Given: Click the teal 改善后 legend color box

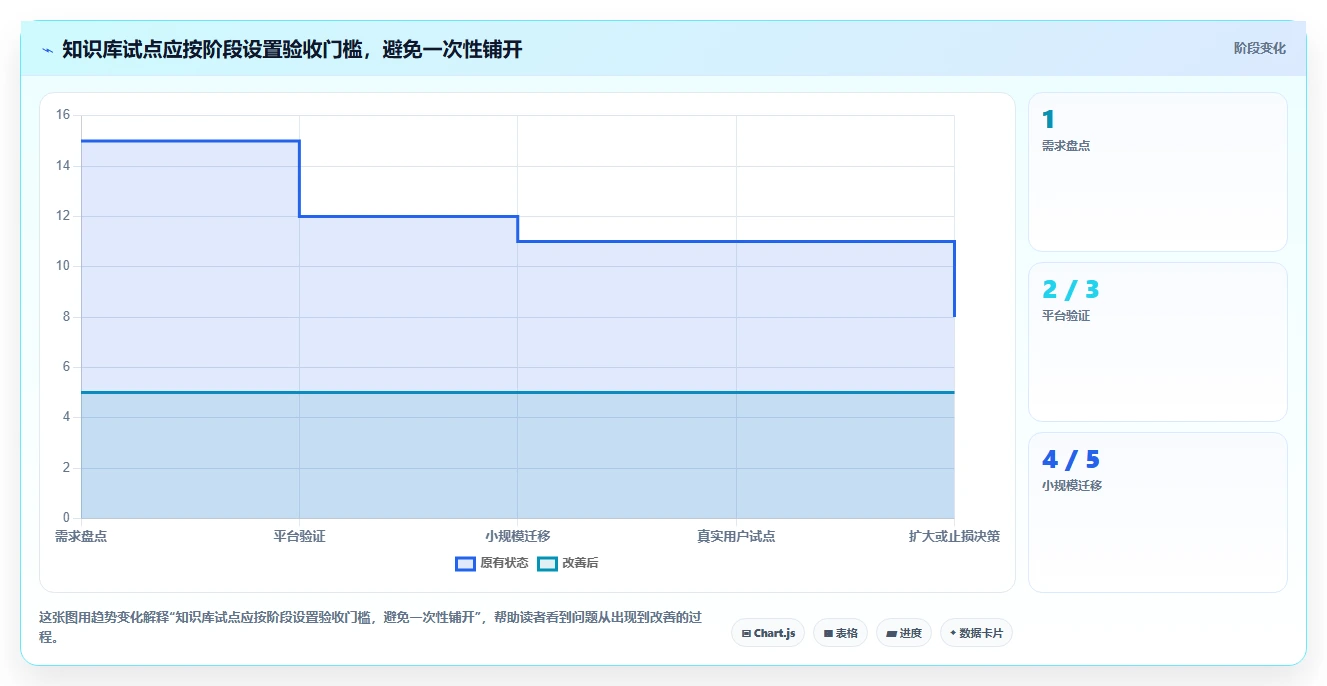Looking at the screenshot, I should tap(547, 563).
